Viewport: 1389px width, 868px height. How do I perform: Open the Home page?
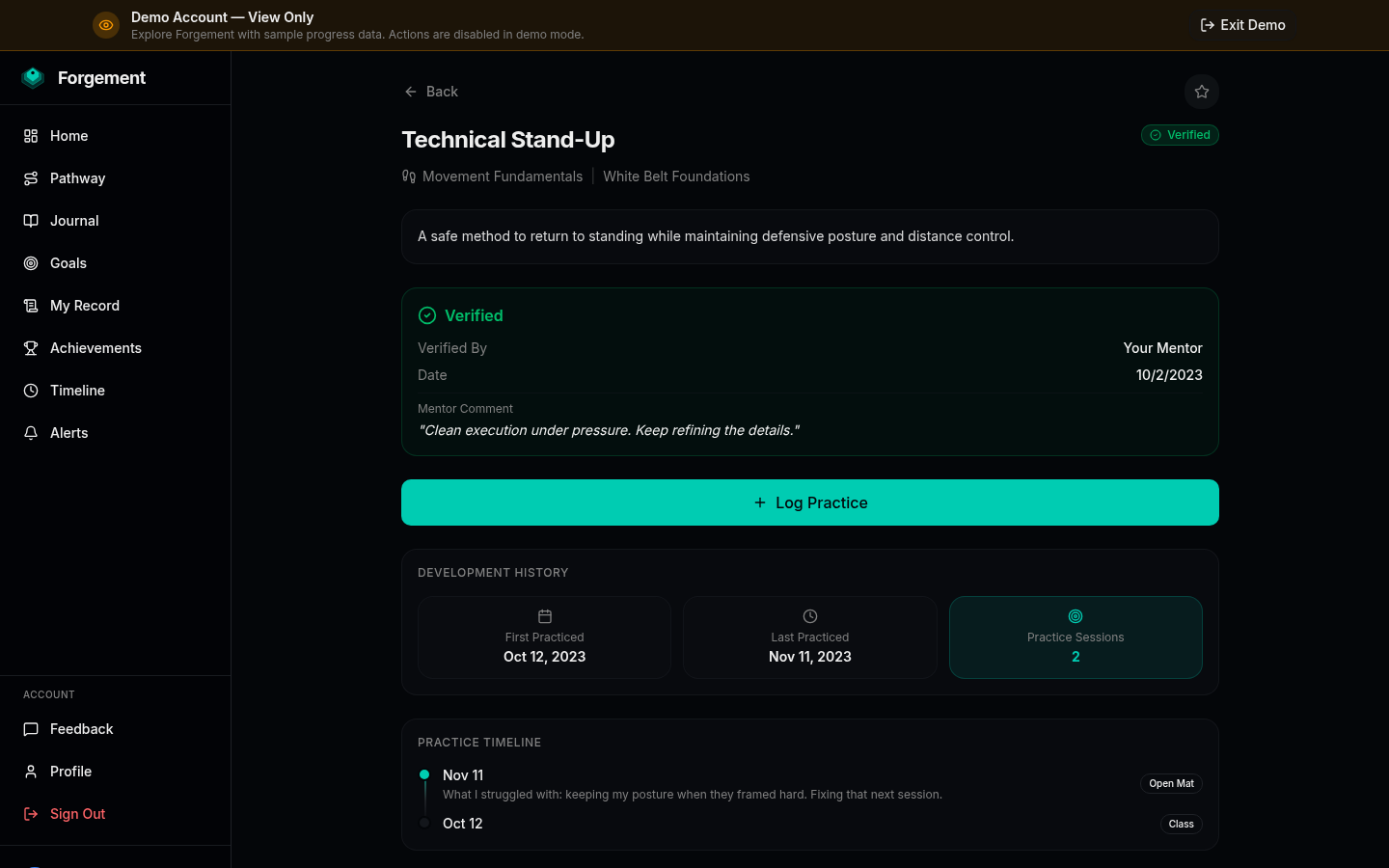tap(116, 136)
